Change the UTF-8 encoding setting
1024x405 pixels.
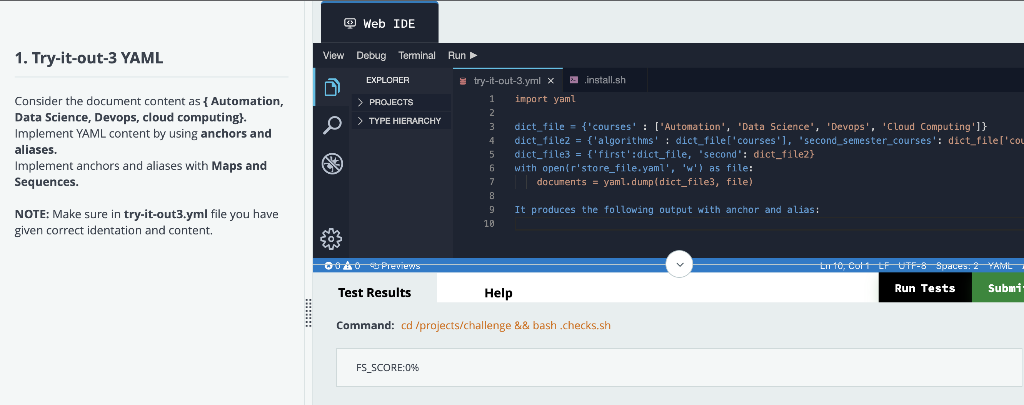tap(913, 266)
